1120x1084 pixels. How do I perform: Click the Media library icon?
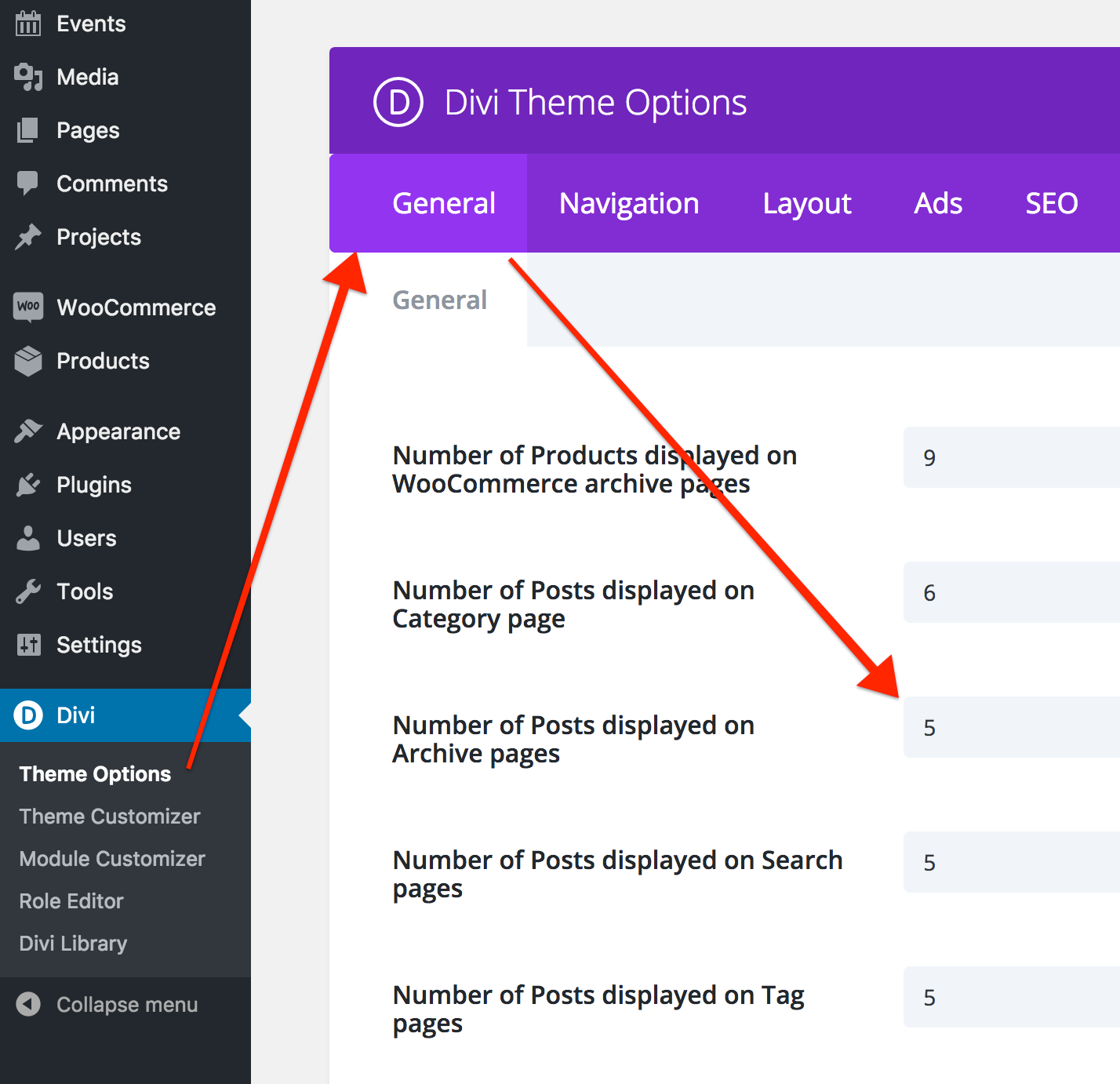[28, 77]
